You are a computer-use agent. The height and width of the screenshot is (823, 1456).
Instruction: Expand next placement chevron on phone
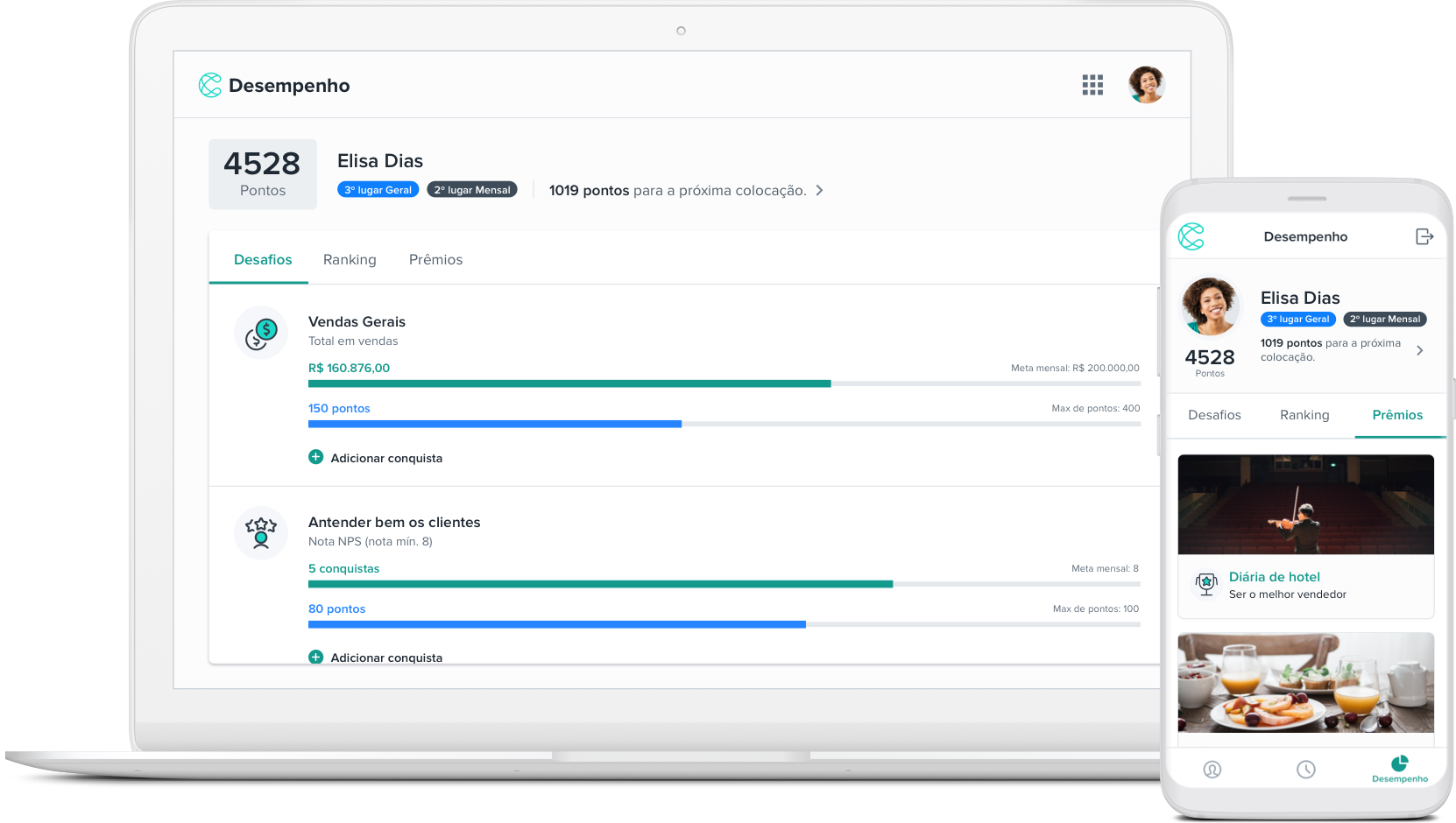(x=1420, y=350)
